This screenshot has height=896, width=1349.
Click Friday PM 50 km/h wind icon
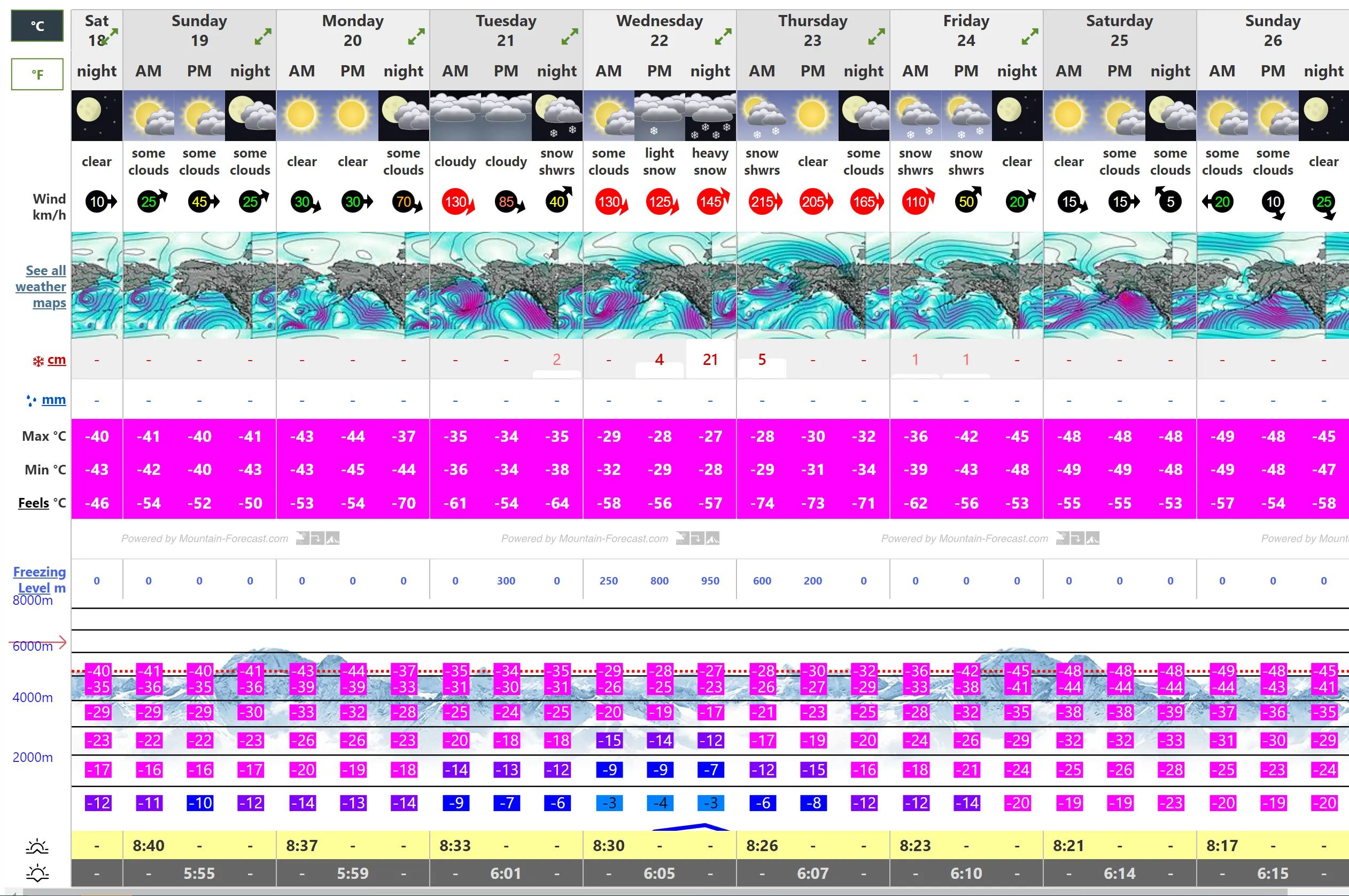(968, 200)
